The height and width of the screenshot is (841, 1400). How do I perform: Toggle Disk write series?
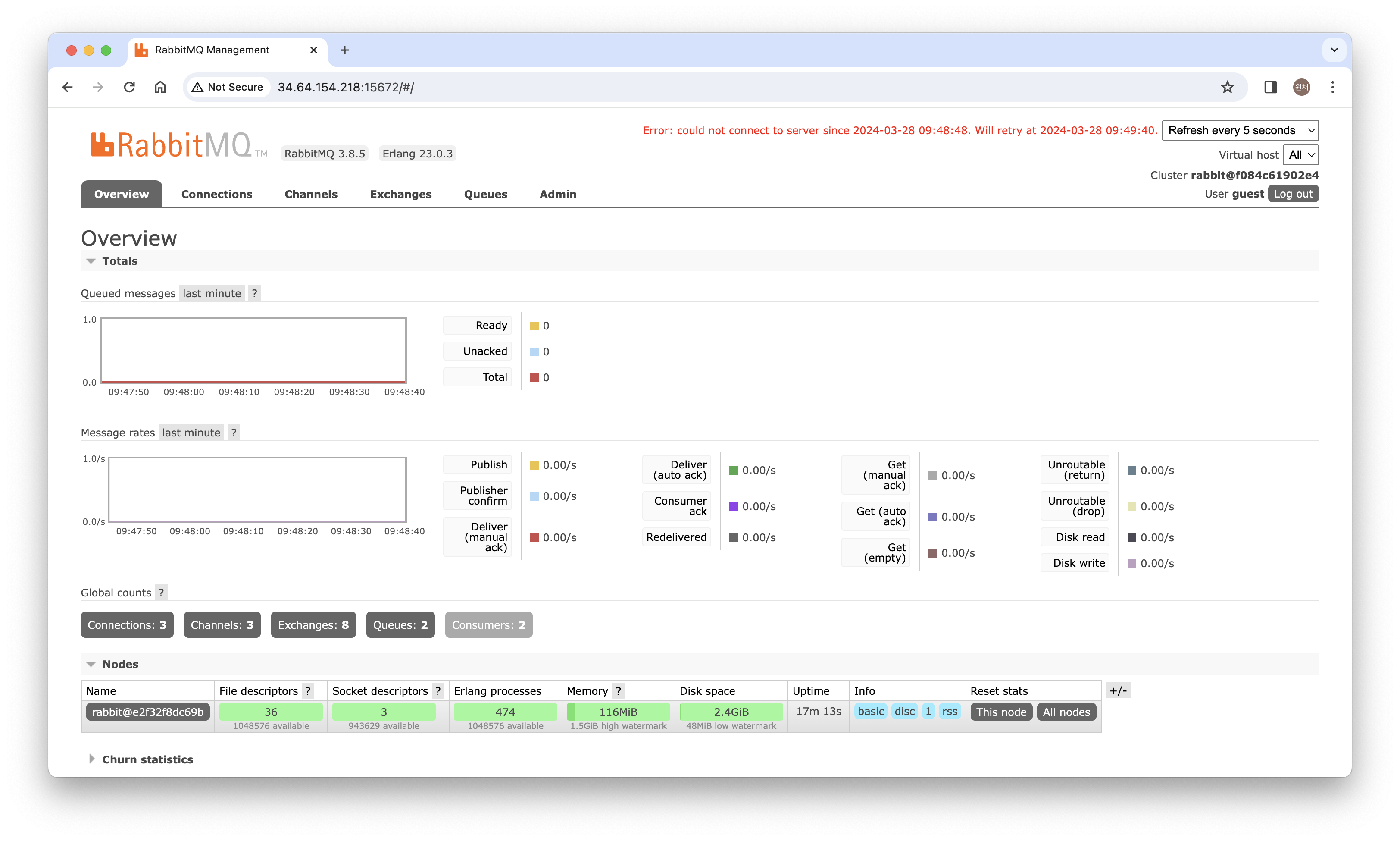pyautogui.click(x=1074, y=563)
